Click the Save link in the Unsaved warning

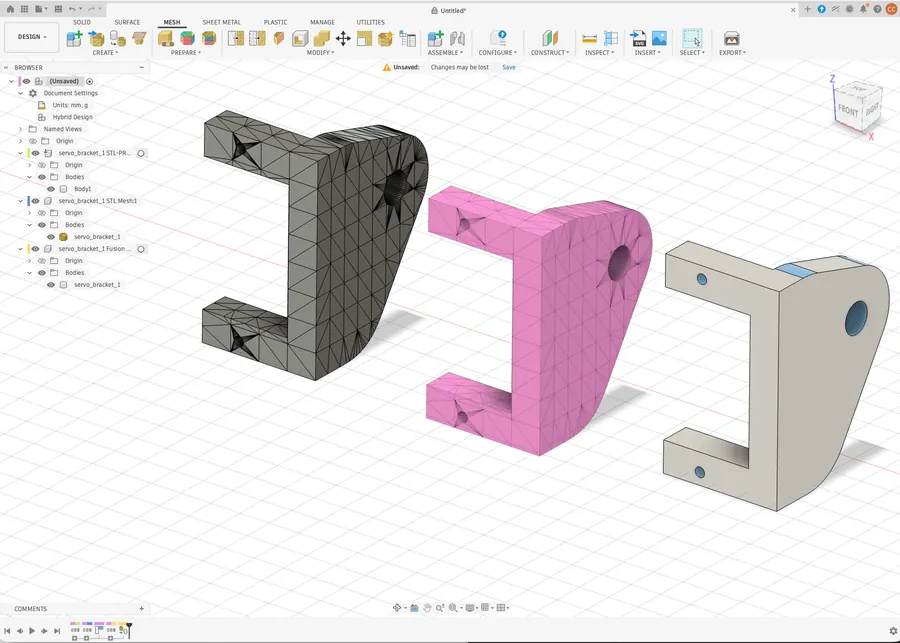tap(509, 67)
